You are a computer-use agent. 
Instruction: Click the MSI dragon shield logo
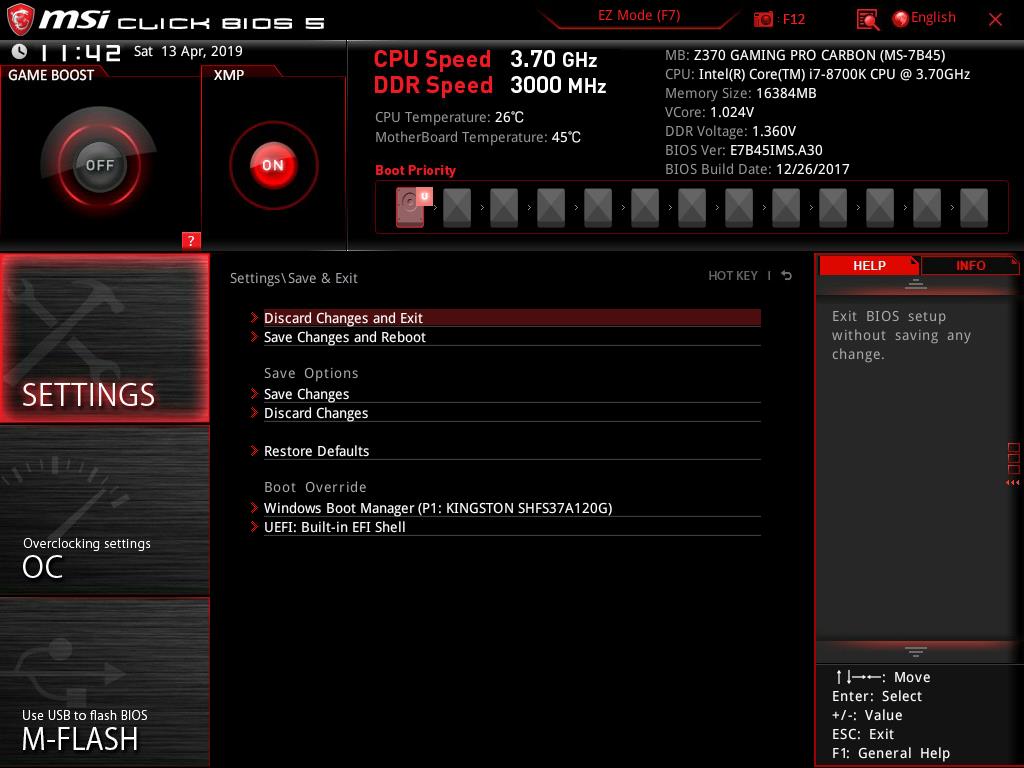(x=20, y=20)
